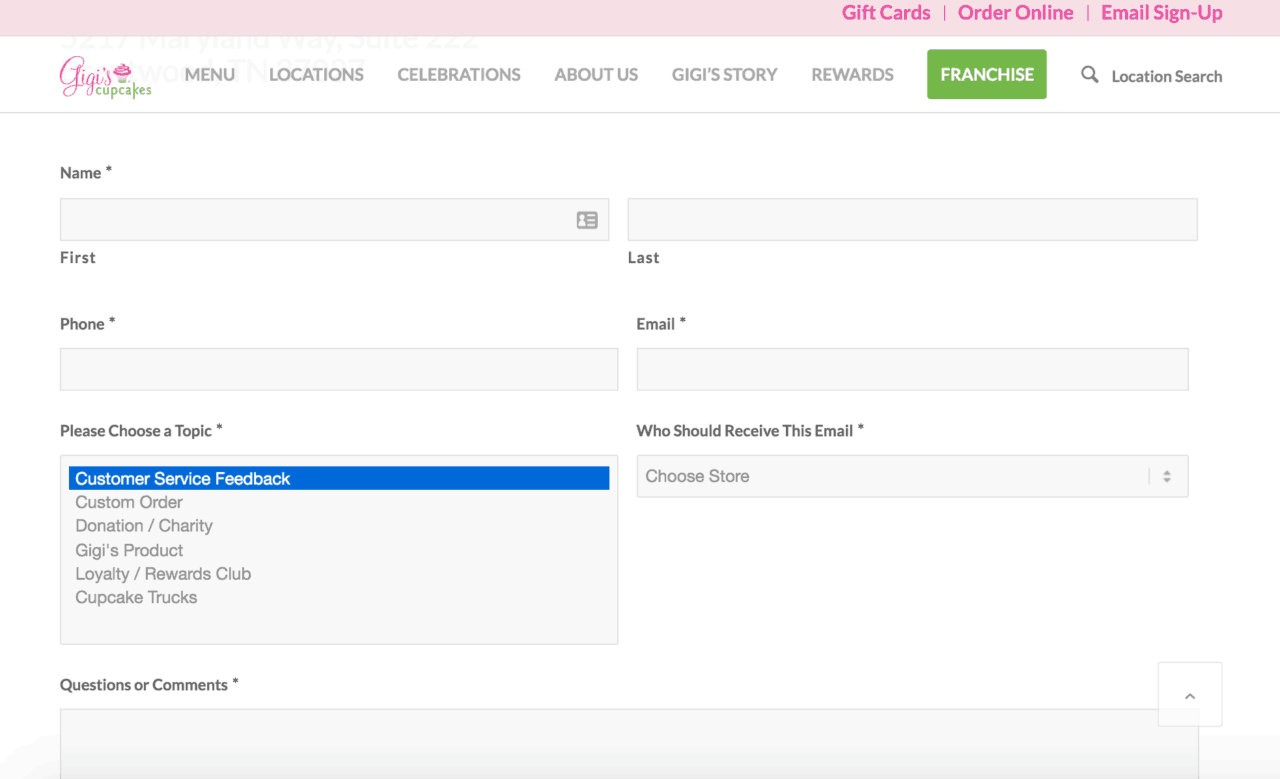Select Donation / Charity topic

(339, 526)
